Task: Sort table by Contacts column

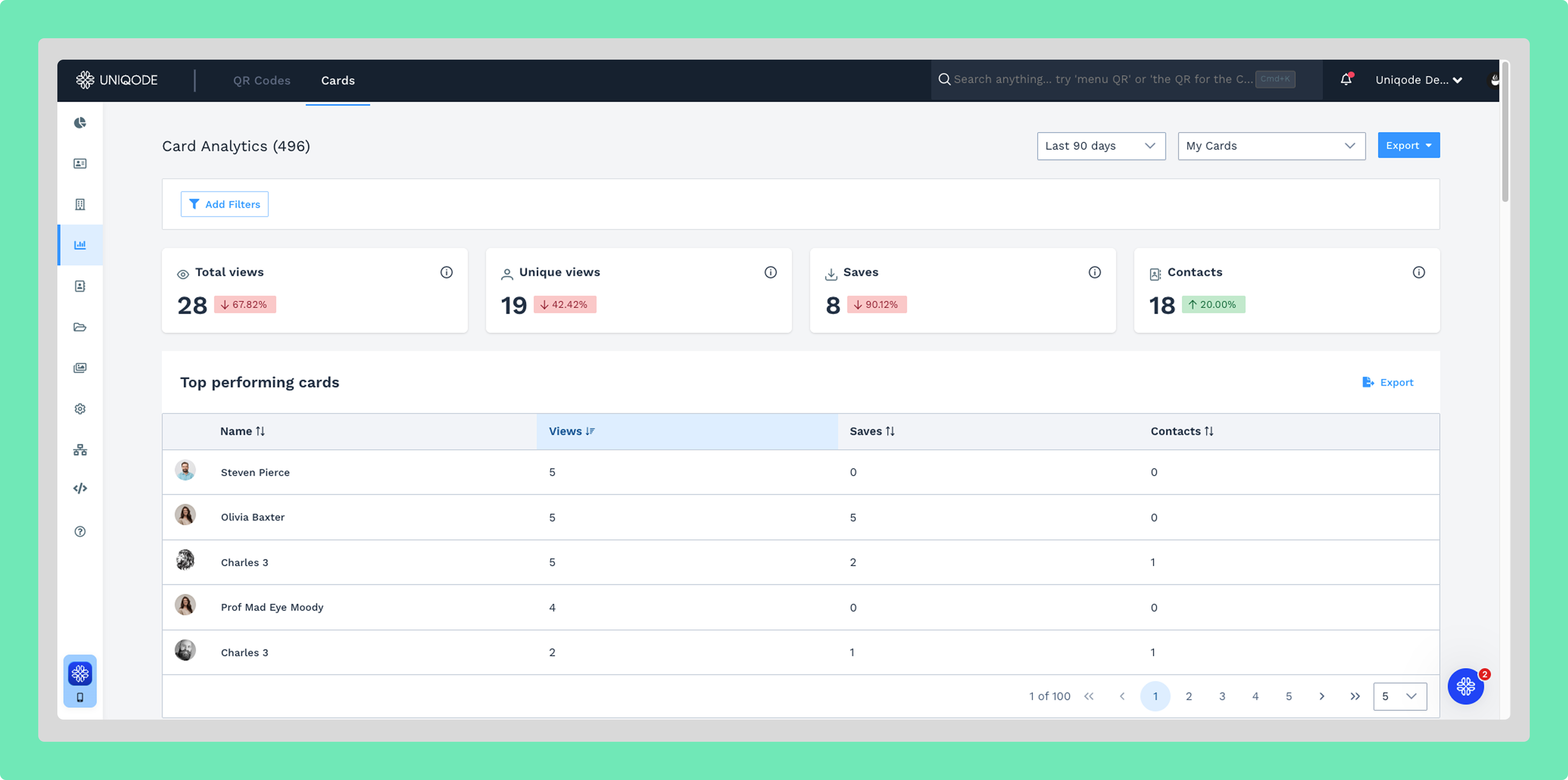Action: point(1181,431)
